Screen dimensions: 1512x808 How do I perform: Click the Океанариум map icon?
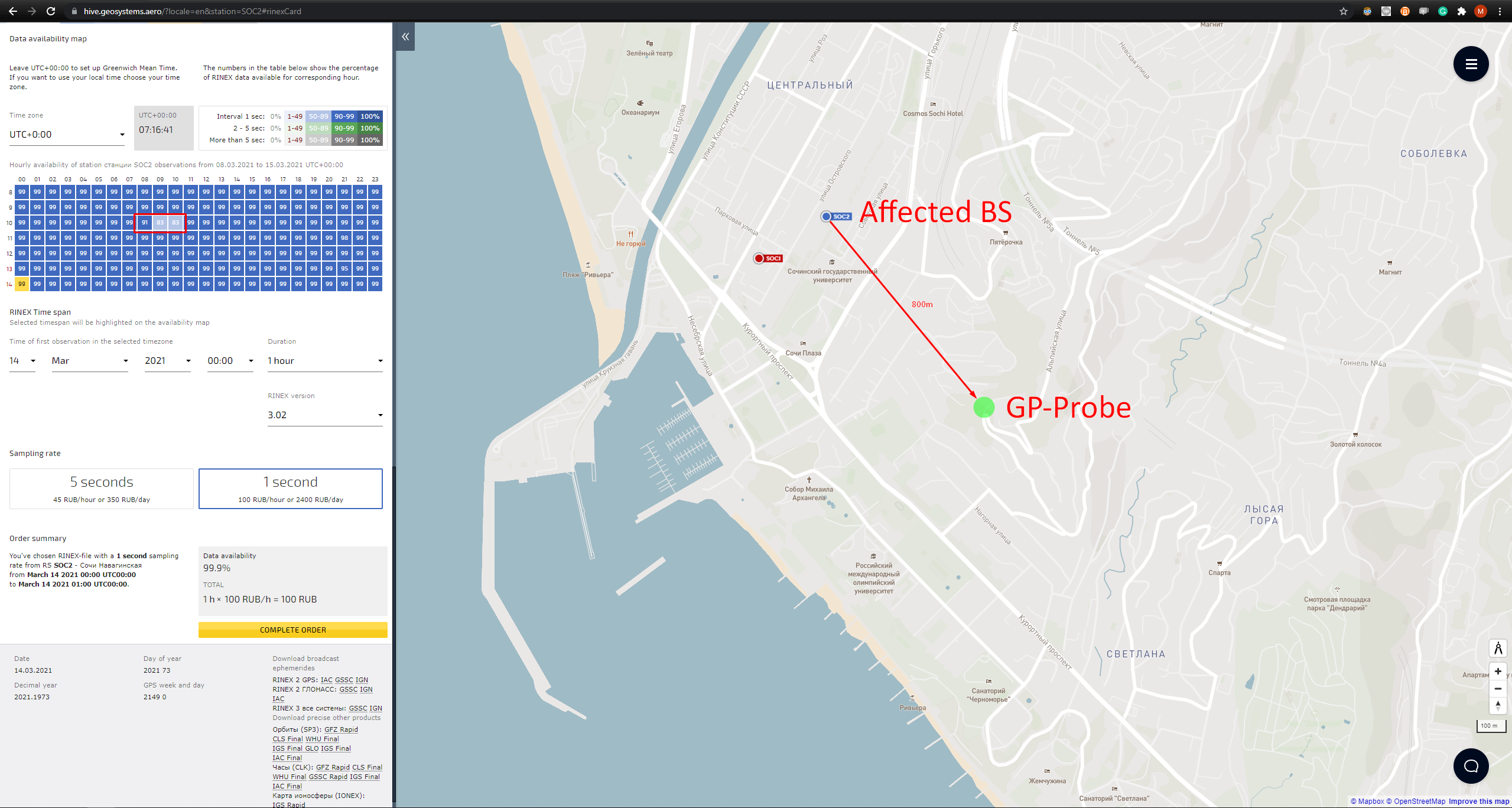pyautogui.click(x=640, y=103)
